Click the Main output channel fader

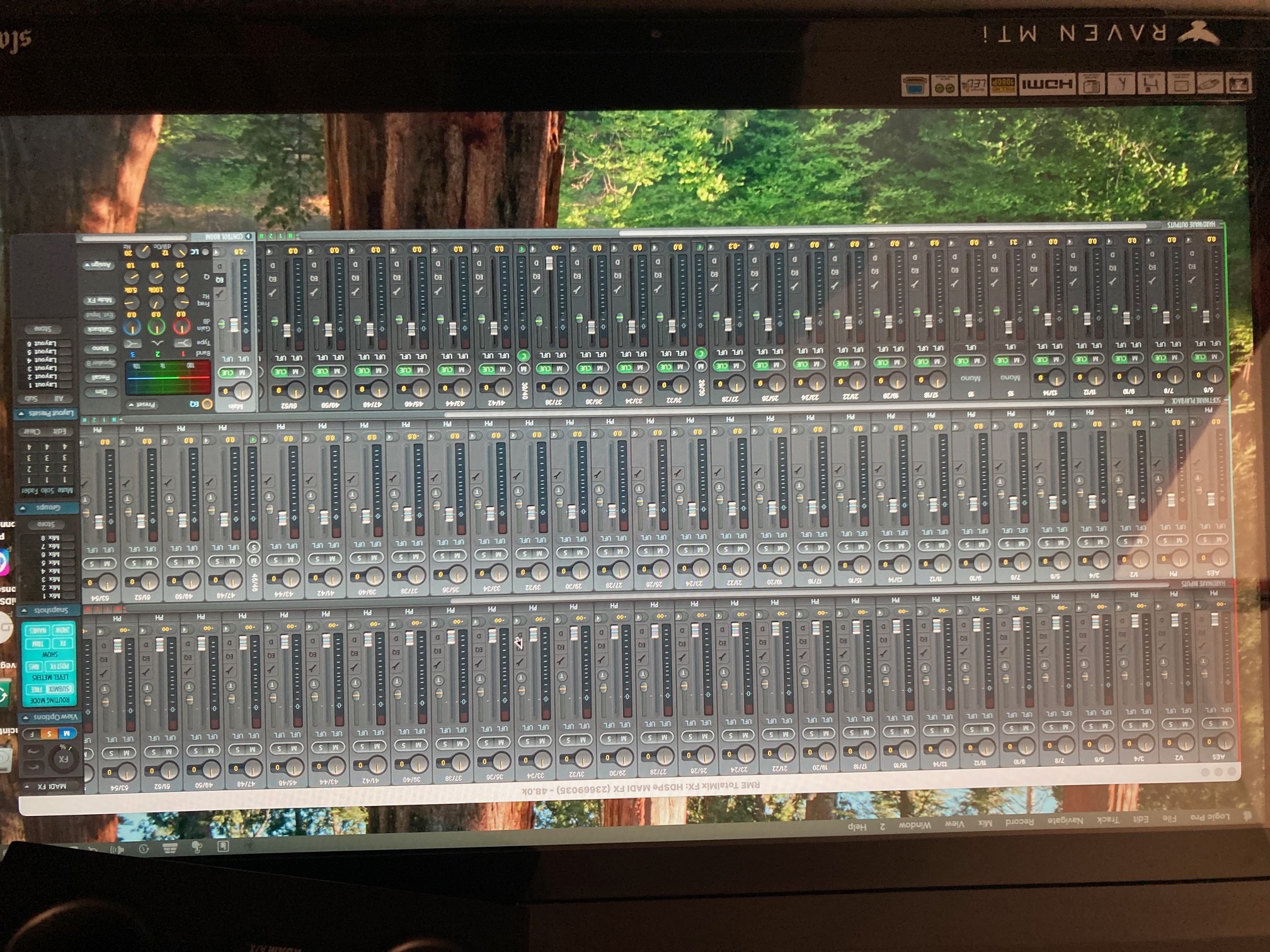234,325
